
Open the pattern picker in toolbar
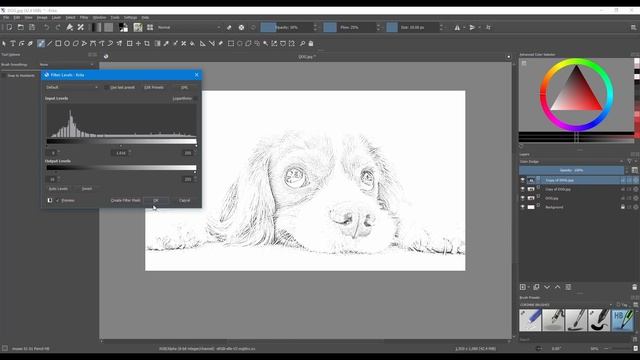109,27
